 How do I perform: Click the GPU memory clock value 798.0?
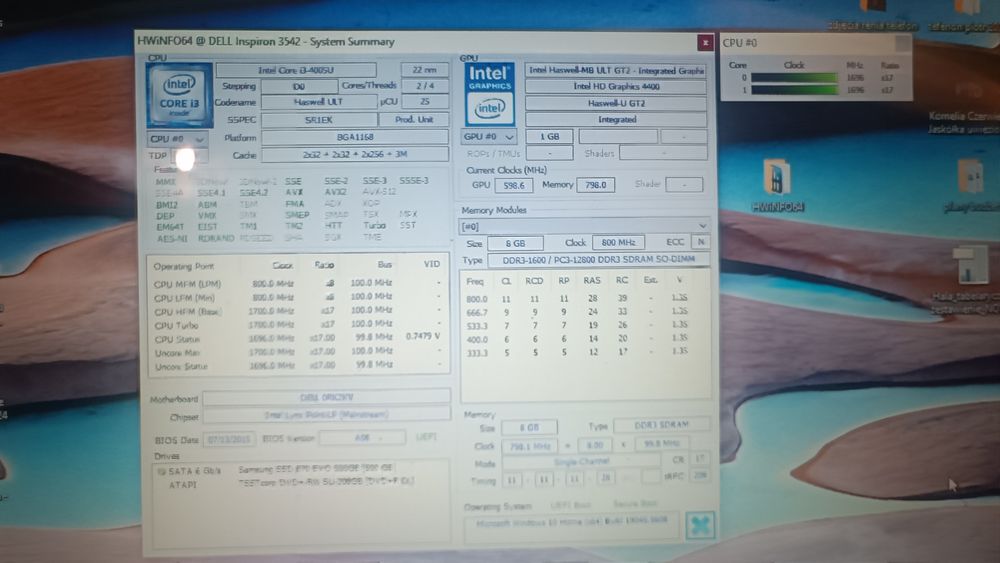click(x=596, y=185)
